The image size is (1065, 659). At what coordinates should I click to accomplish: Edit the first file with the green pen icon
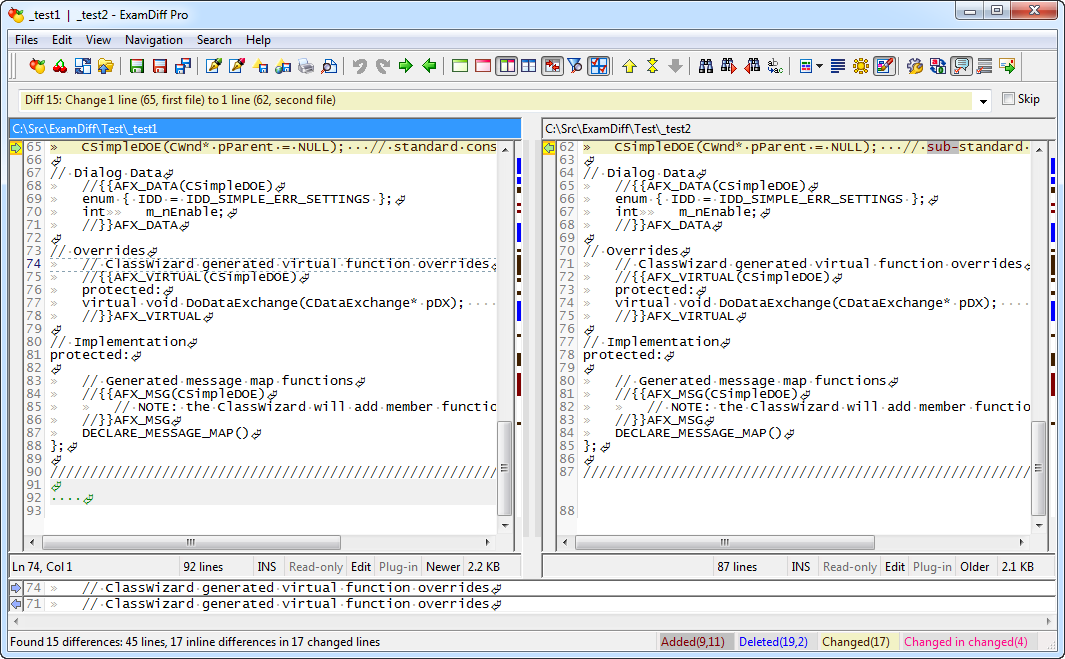click(214, 66)
